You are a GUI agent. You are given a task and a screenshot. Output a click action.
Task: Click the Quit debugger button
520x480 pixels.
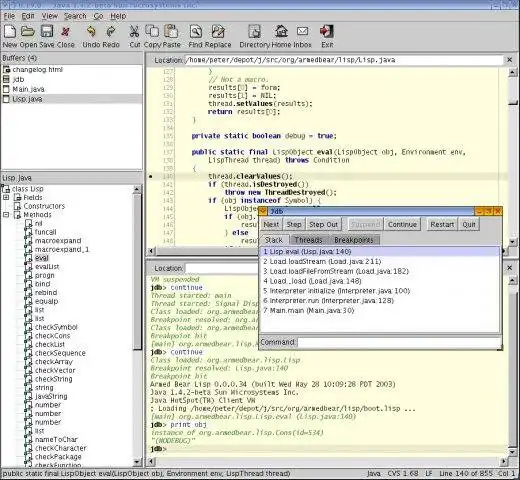(x=469, y=224)
